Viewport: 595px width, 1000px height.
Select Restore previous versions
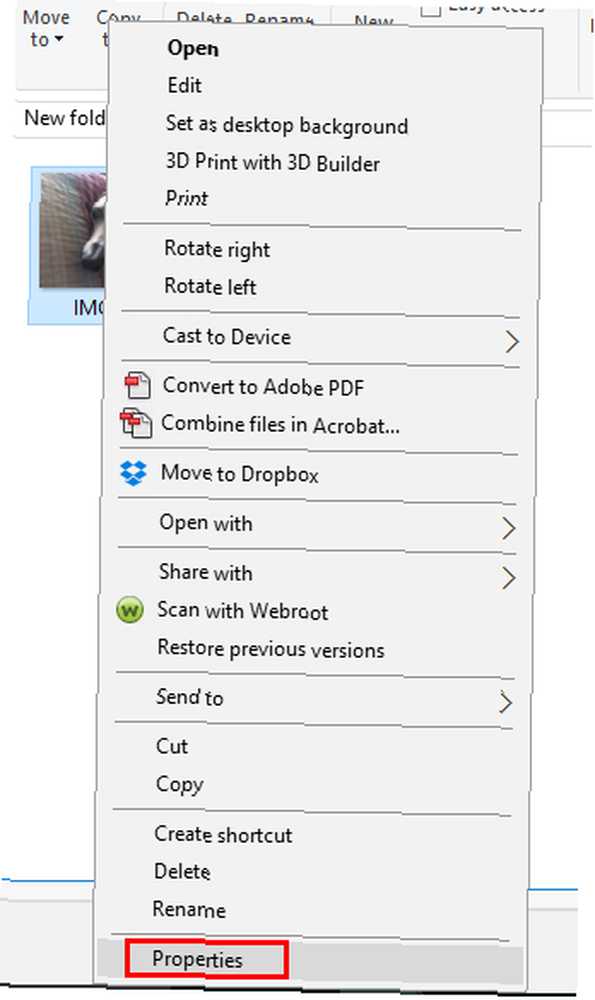(x=270, y=649)
